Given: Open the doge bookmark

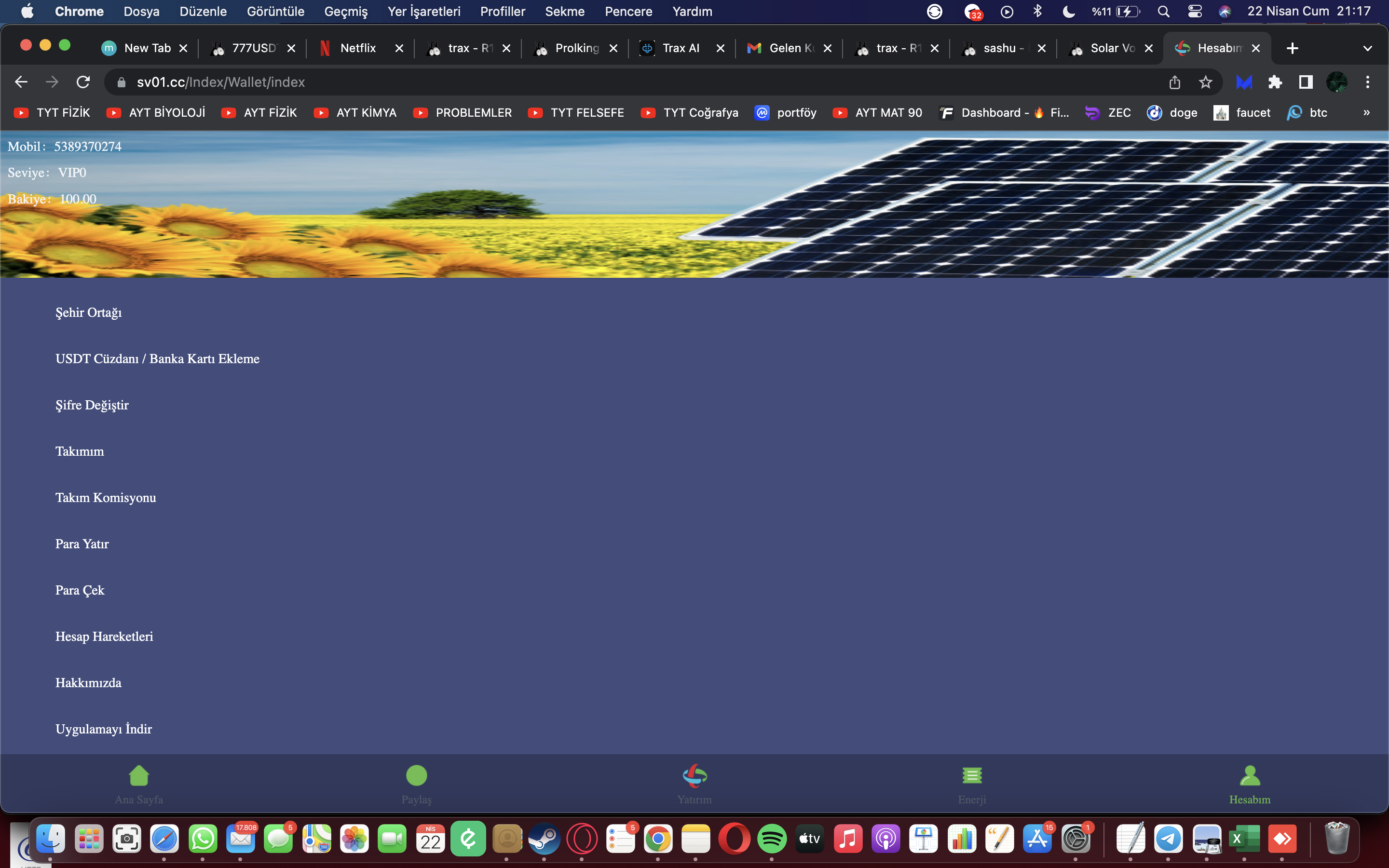Looking at the screenshot, I should 1172,112.
